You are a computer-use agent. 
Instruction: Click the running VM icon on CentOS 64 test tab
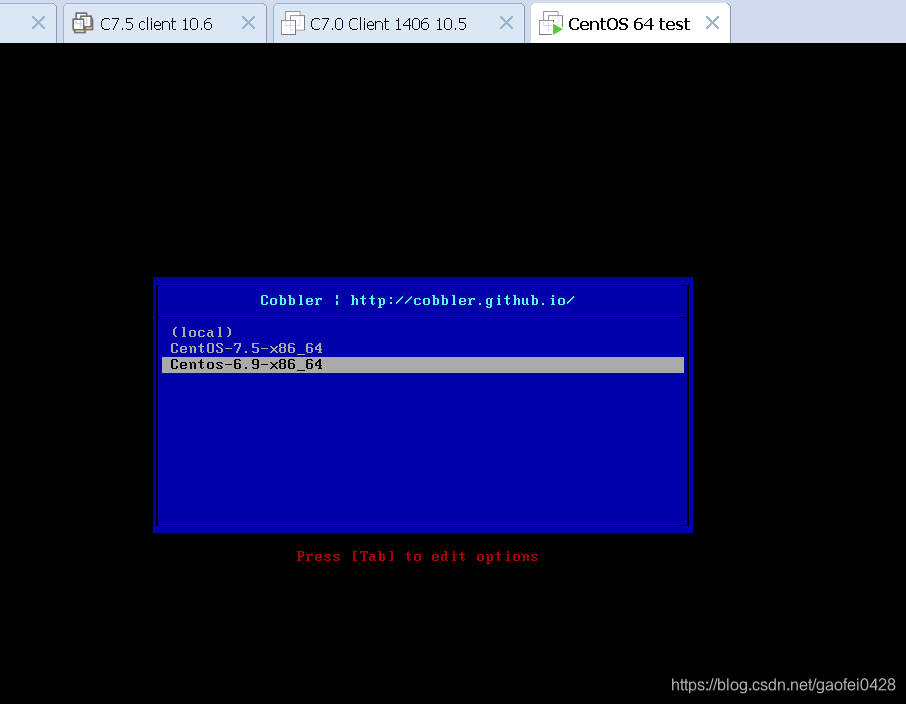tap(551, 23)
